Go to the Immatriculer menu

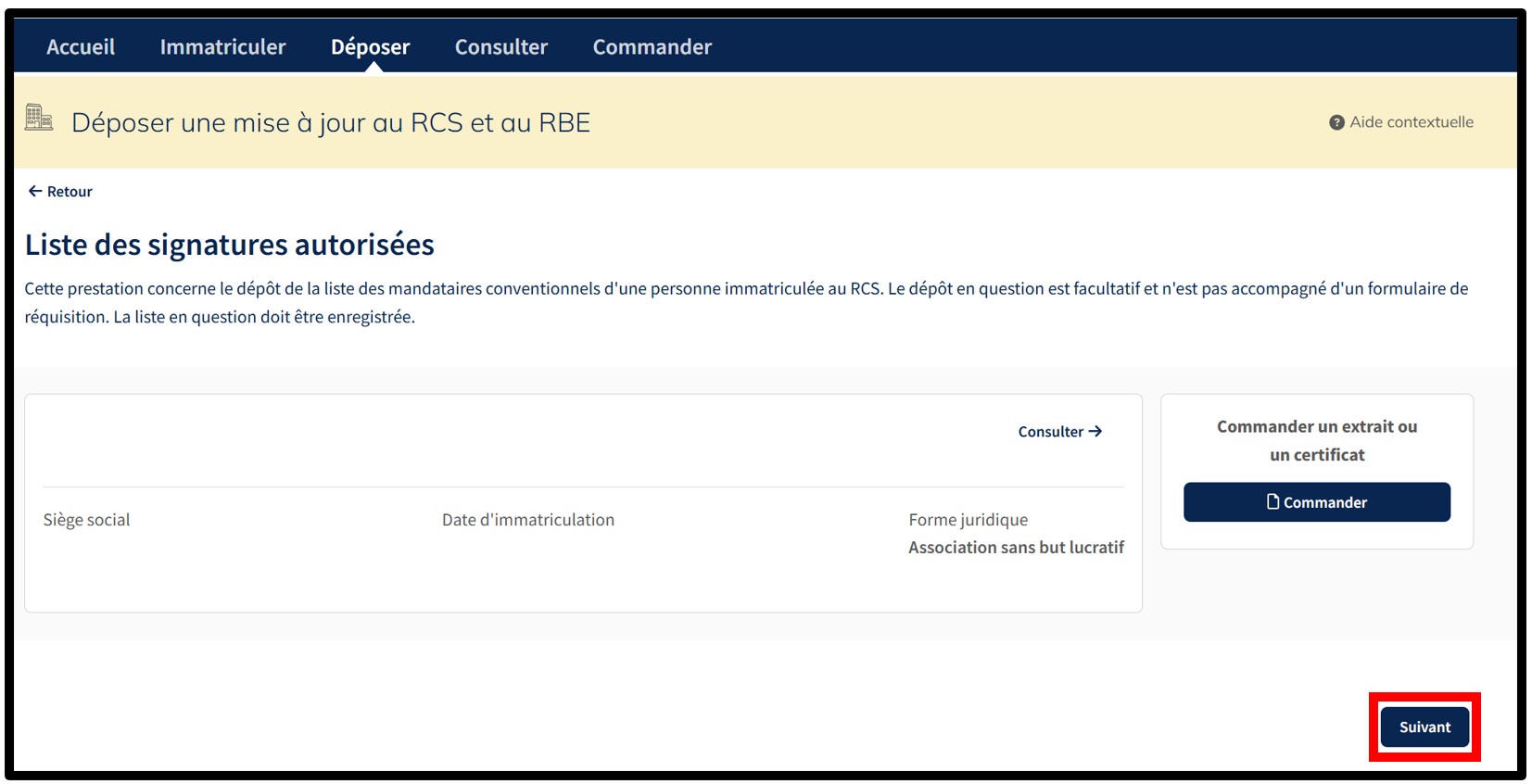(x=222, y=46)
